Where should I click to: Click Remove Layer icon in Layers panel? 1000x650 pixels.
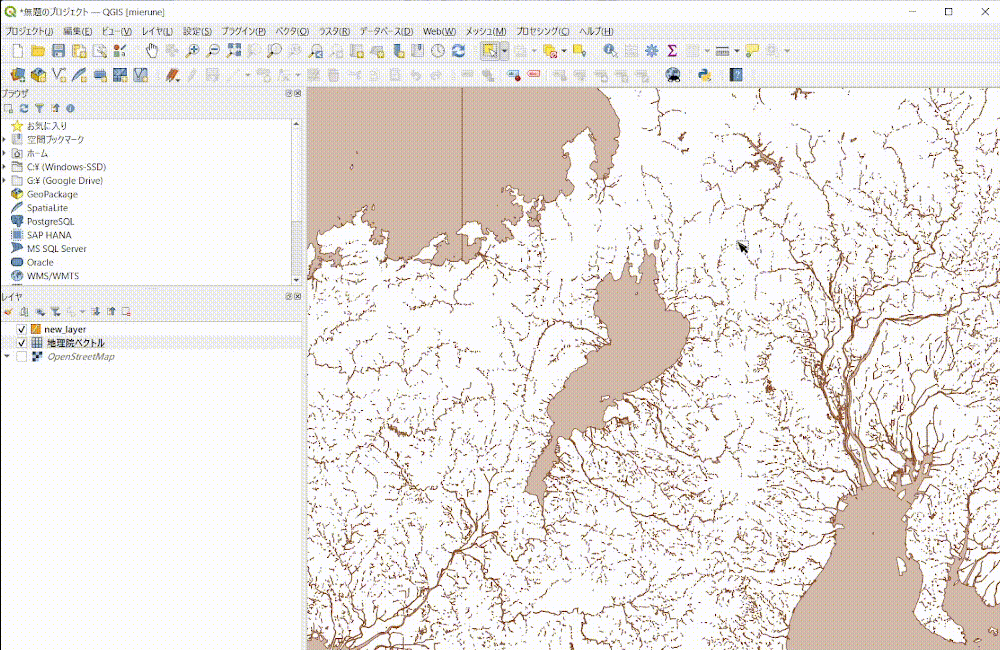[x=126, y=311]
